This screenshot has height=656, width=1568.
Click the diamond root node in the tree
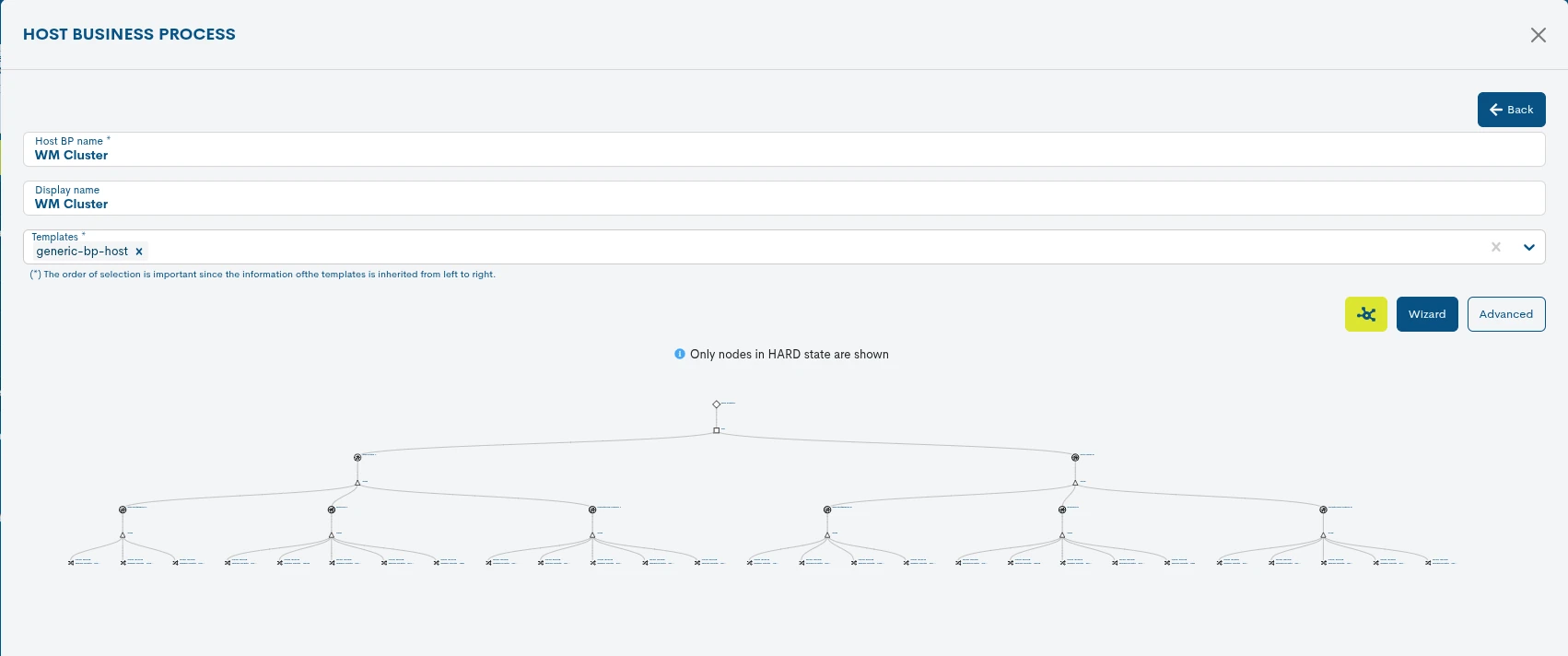[717, 404]
